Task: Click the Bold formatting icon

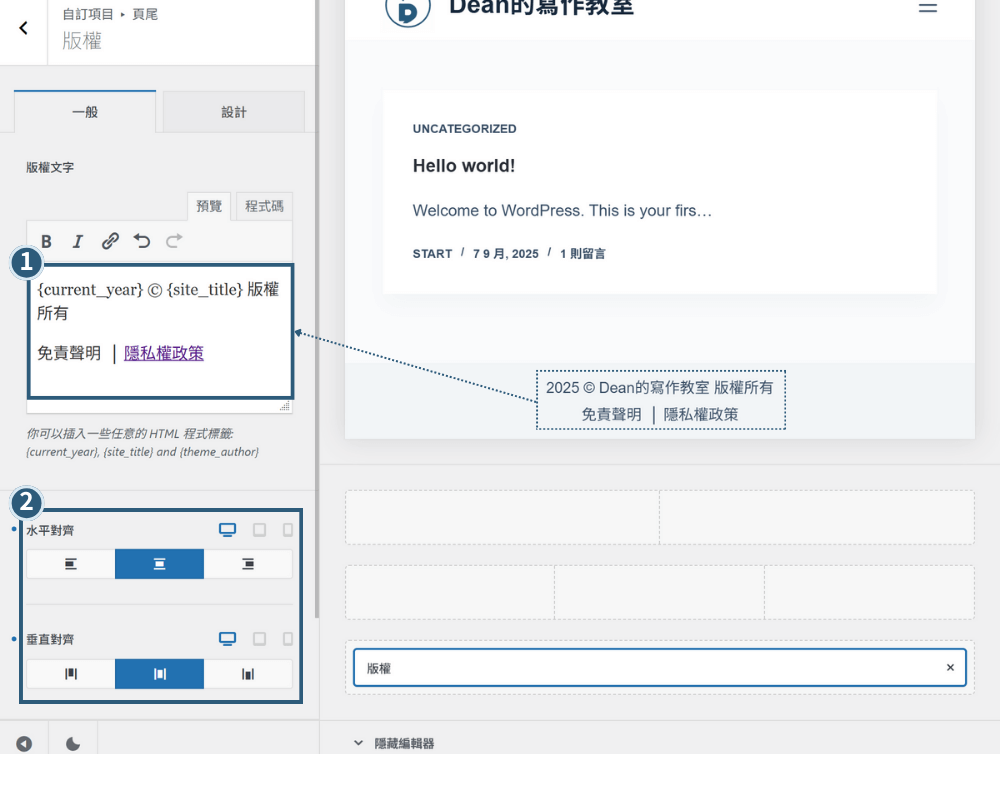Action: pos(47,242)
